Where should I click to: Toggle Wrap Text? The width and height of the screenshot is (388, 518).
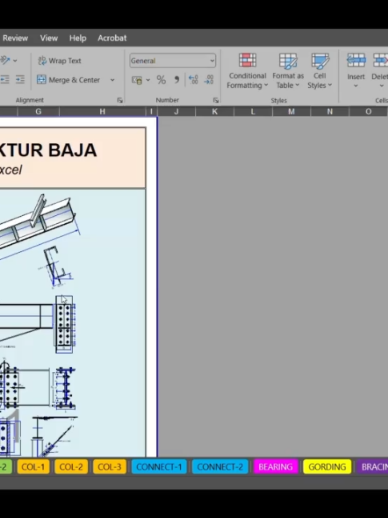tap(59, 61)
